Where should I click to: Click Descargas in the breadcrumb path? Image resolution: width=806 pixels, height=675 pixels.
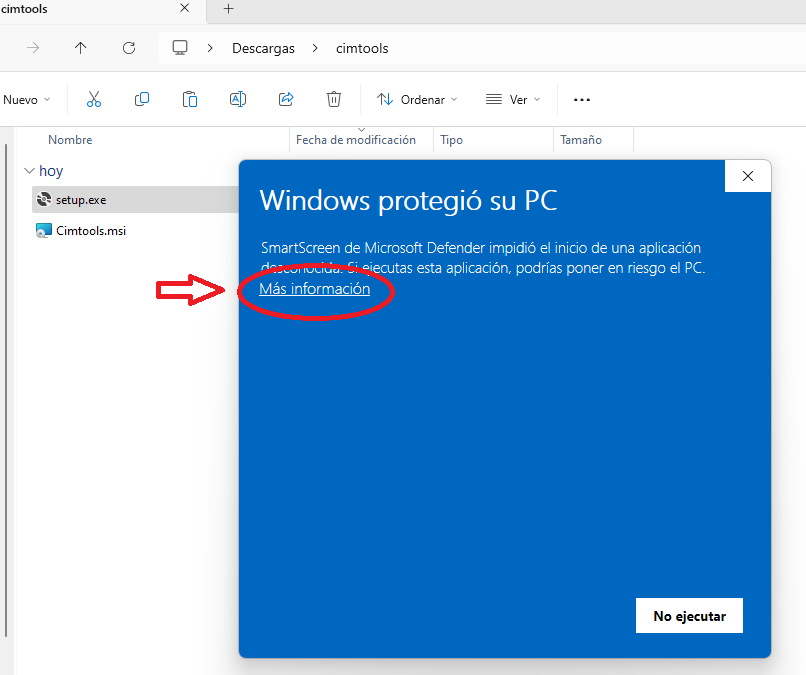[x=263, y=48]
